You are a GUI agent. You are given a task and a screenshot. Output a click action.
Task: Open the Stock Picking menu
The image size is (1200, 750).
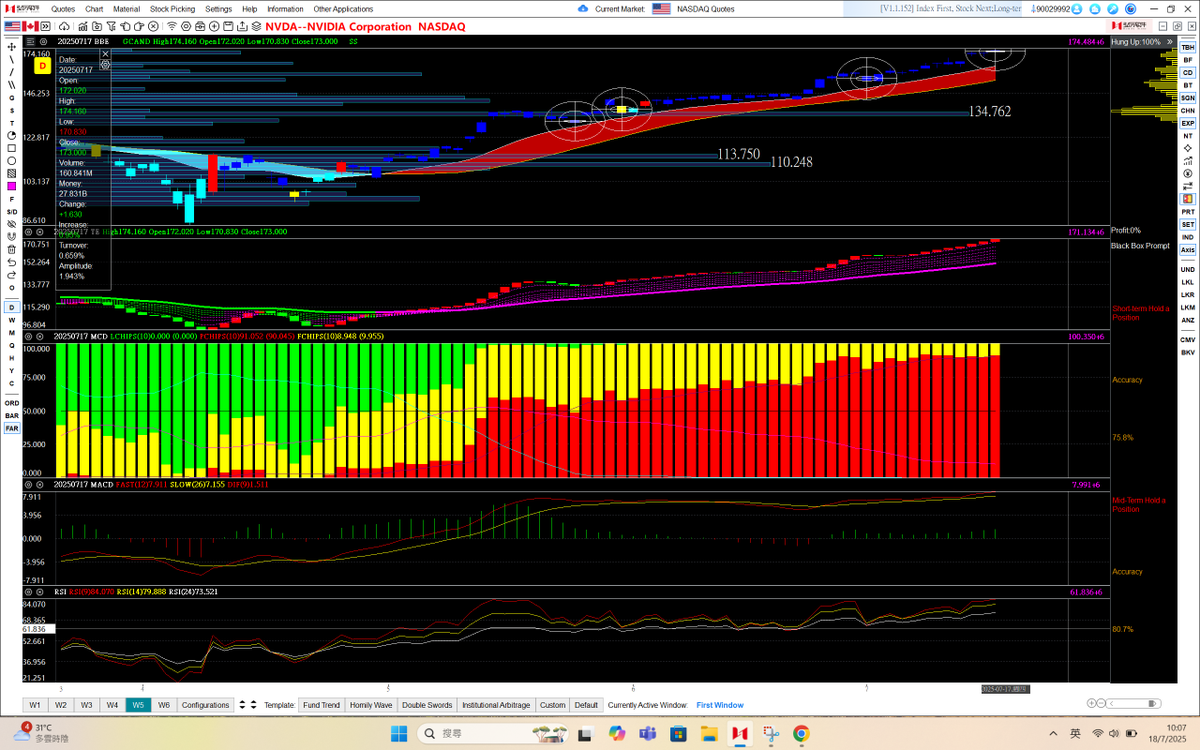[172, 9]
